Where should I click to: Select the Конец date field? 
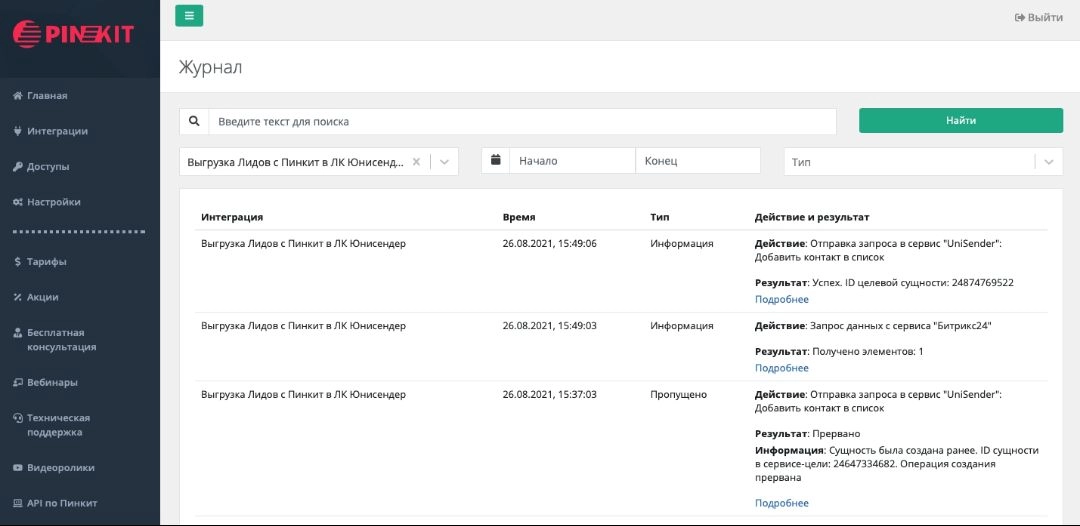coord(697,161)
